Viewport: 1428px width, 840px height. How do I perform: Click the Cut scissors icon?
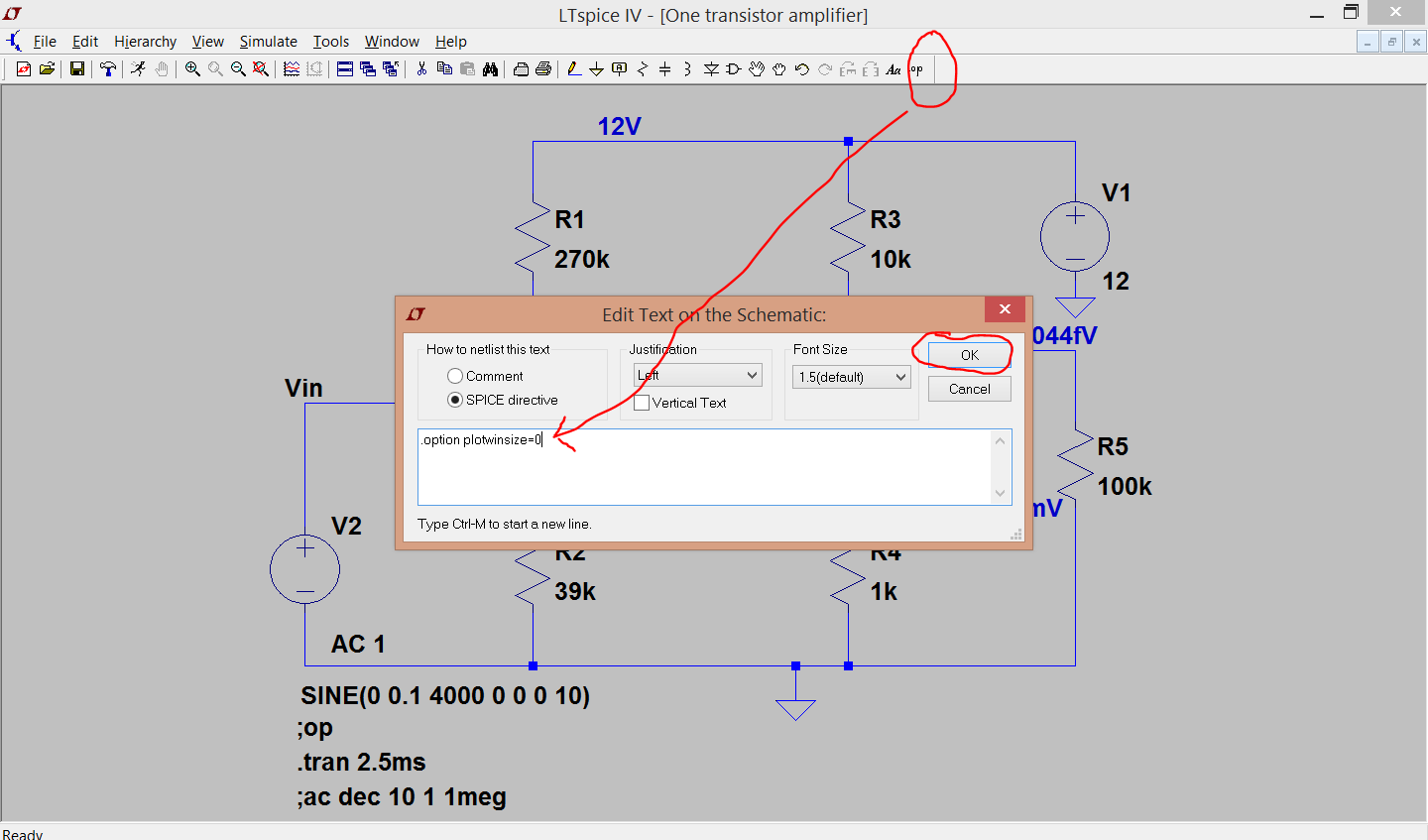click(421, 69)
